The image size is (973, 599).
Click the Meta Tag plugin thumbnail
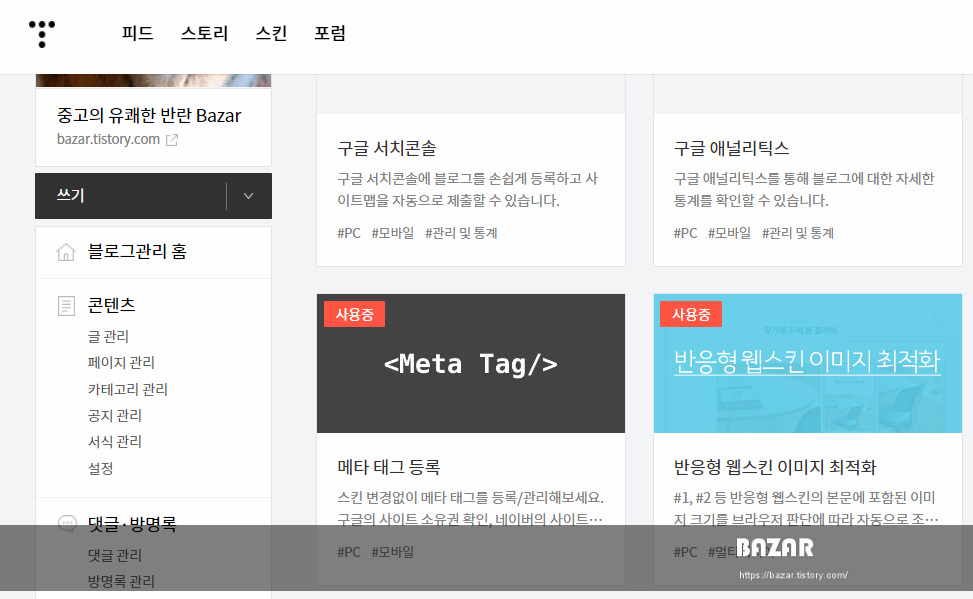pyautogui.click(x=471, y=363)
